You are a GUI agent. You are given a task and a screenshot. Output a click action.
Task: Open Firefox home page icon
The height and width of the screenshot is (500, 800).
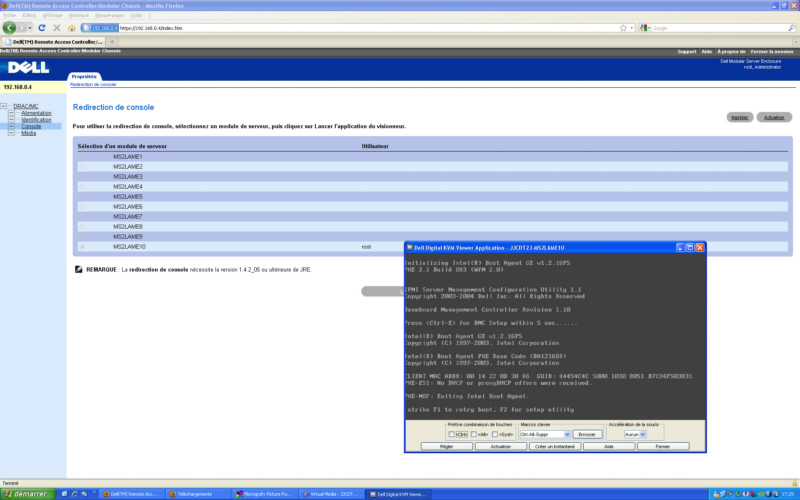[x=71, y=28]
